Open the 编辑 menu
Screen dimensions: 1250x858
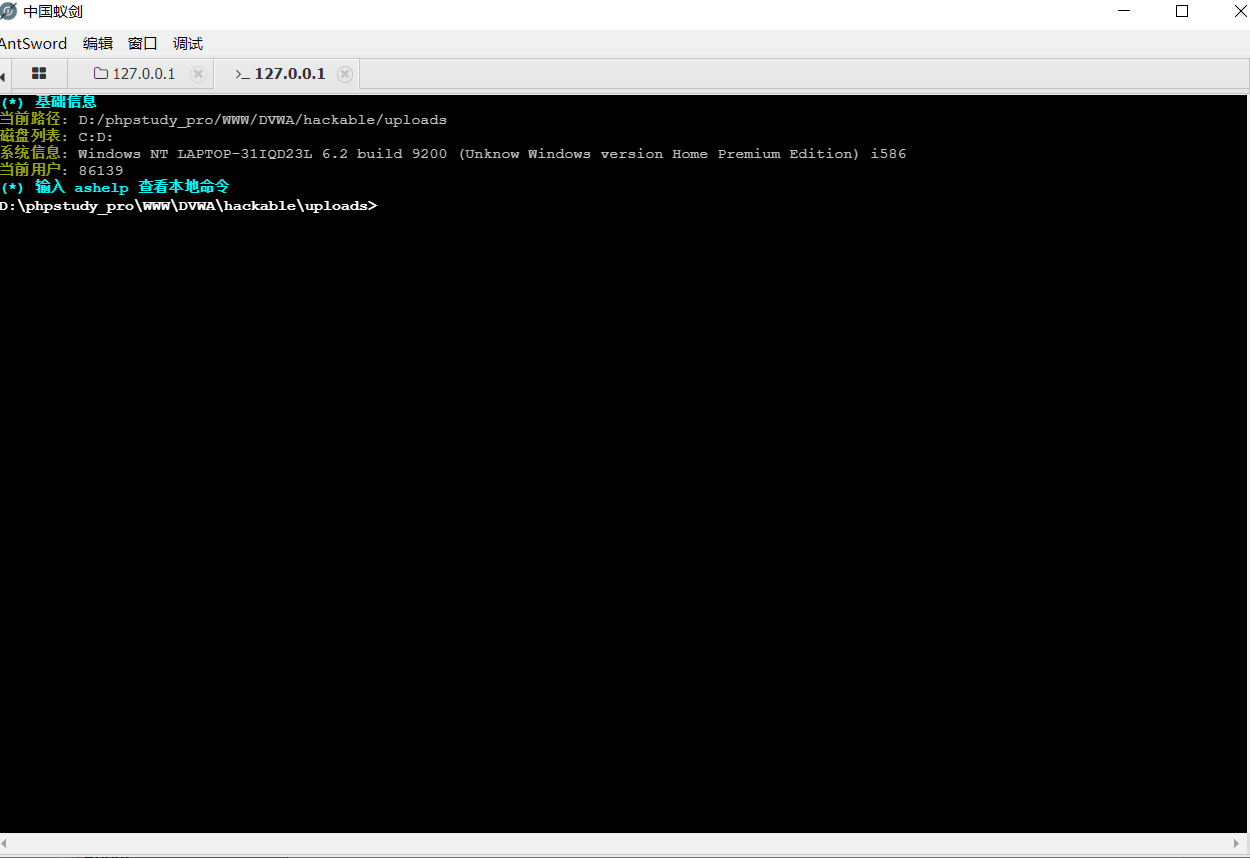click(x=98, y=43)
